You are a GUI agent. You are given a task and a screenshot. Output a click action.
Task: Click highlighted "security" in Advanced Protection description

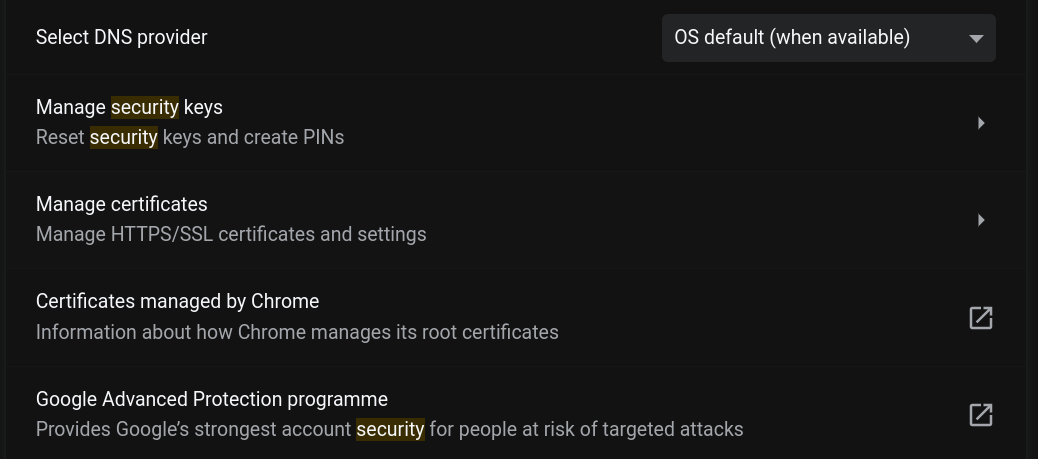click(x=391, y=429)
